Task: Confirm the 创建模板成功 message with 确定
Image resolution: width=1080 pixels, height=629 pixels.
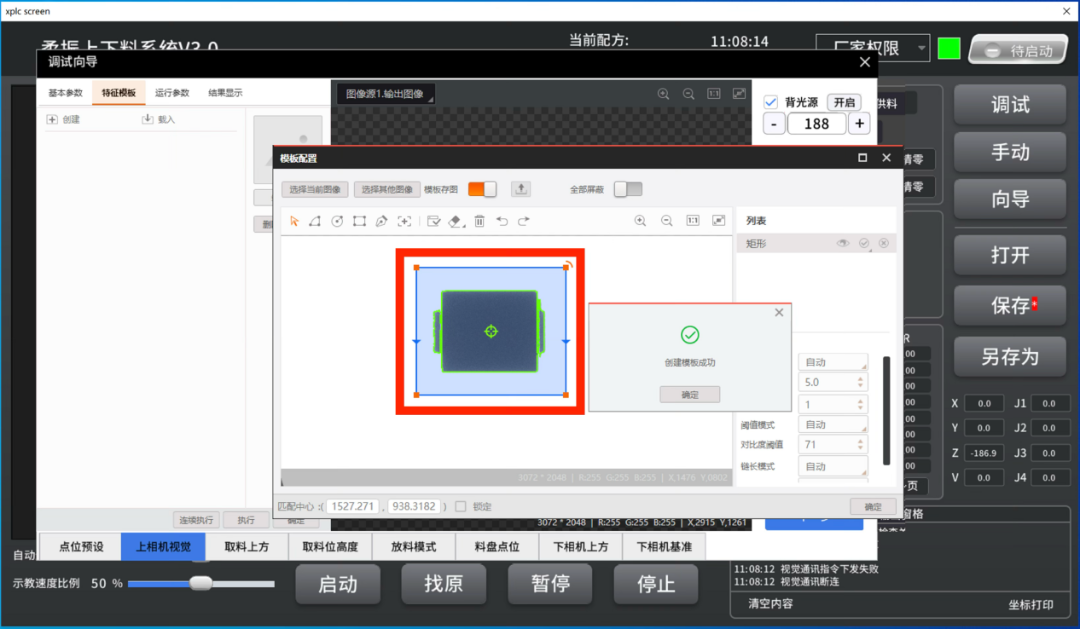Action: coord(689,395)
